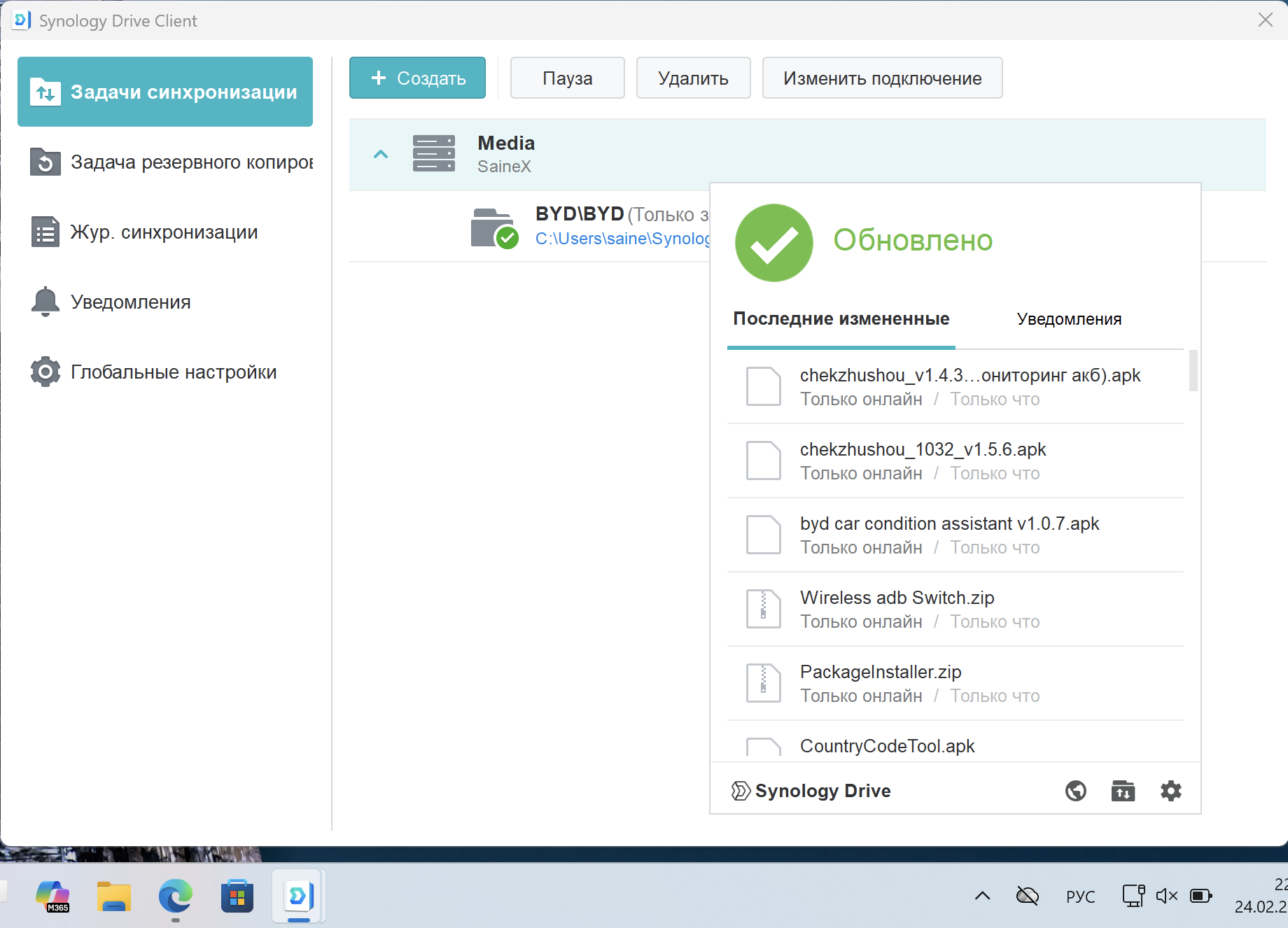Collapse the Media server task chevron

click(x=381, y=154)
